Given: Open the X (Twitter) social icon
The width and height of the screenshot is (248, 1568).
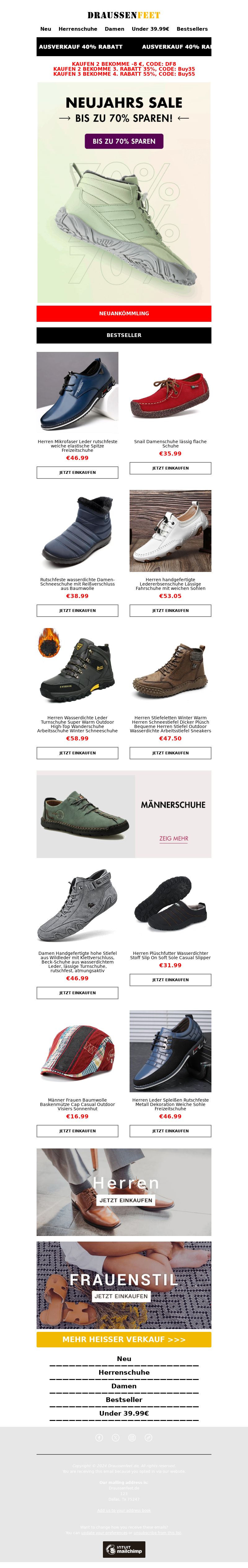Looking at the screenshot, I should click(x=116, y=1438).
